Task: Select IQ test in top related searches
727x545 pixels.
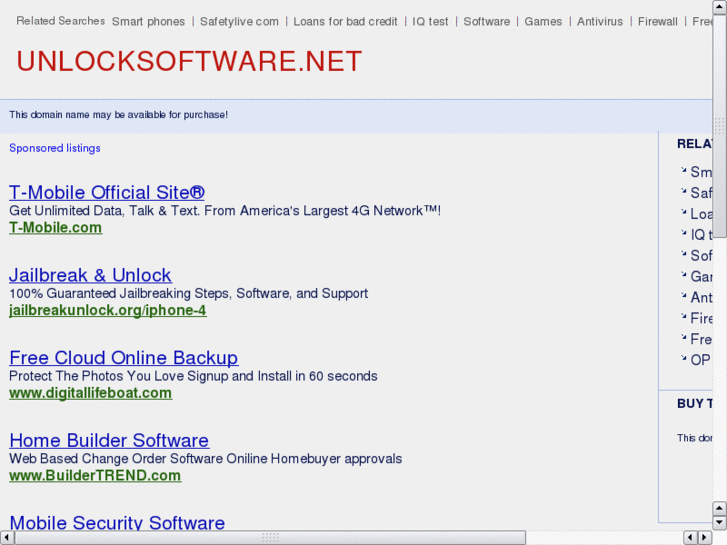Action: (x=430, y=22)
